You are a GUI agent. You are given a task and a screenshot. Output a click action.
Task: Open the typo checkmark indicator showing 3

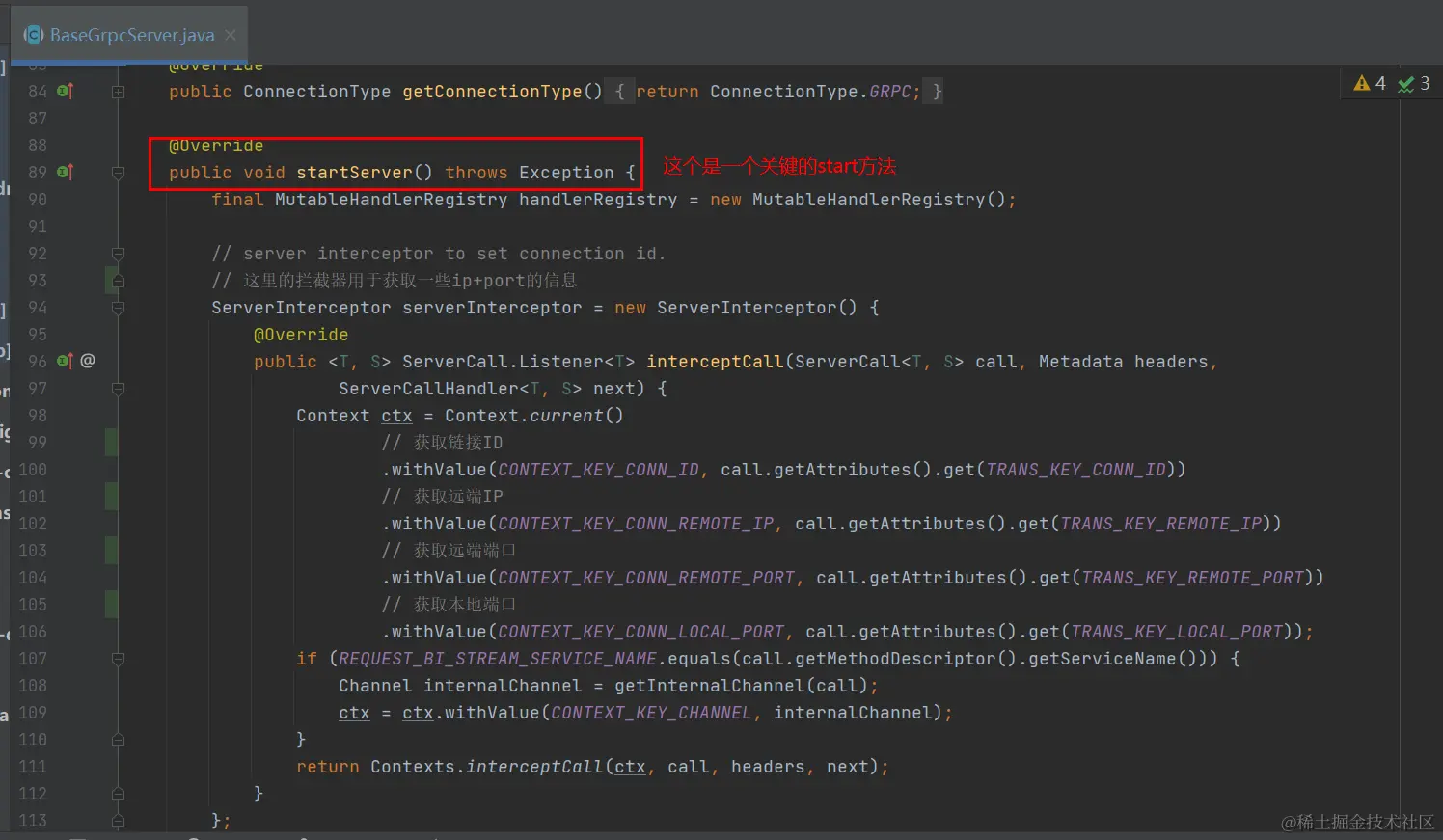click(x=1414, y=84)
